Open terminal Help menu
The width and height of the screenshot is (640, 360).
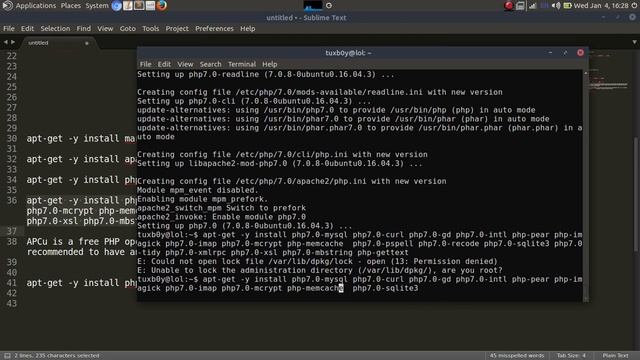tap(269, 64)
